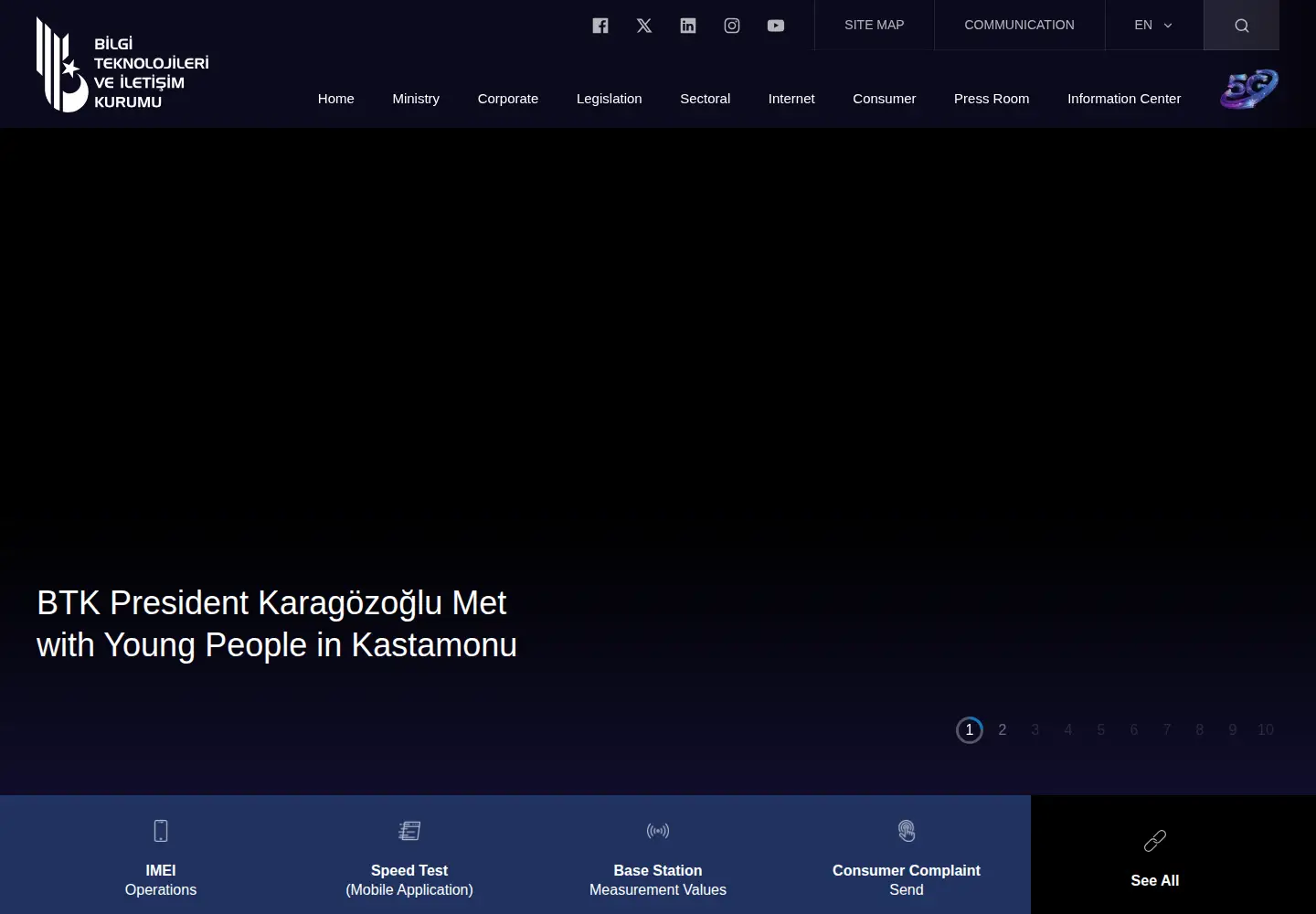Click the BTK logo in the header
1316x914 pixels.
point(122,65)
